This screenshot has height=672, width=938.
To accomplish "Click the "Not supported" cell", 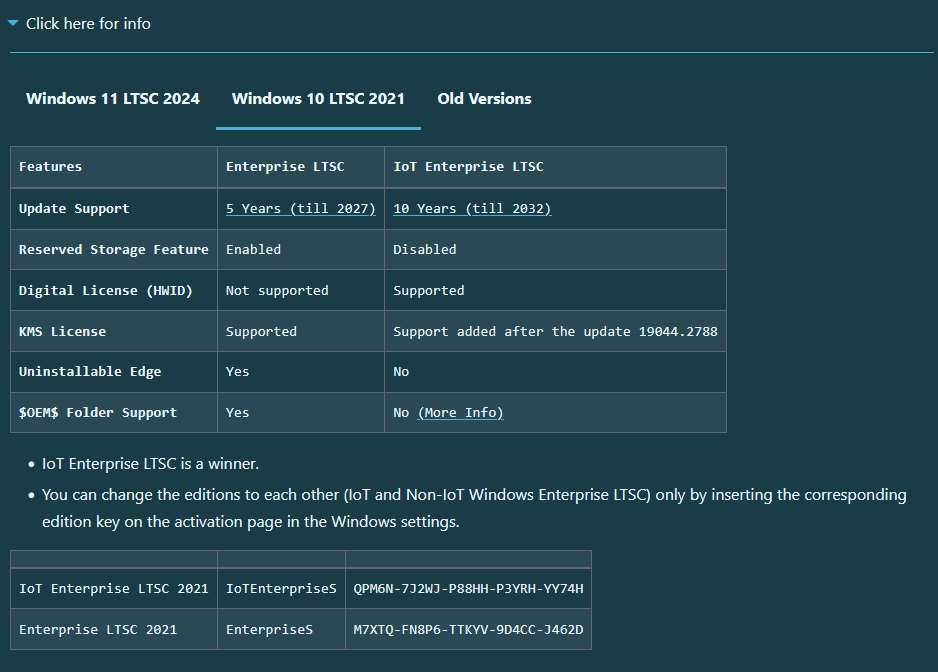I will [301, 291].
